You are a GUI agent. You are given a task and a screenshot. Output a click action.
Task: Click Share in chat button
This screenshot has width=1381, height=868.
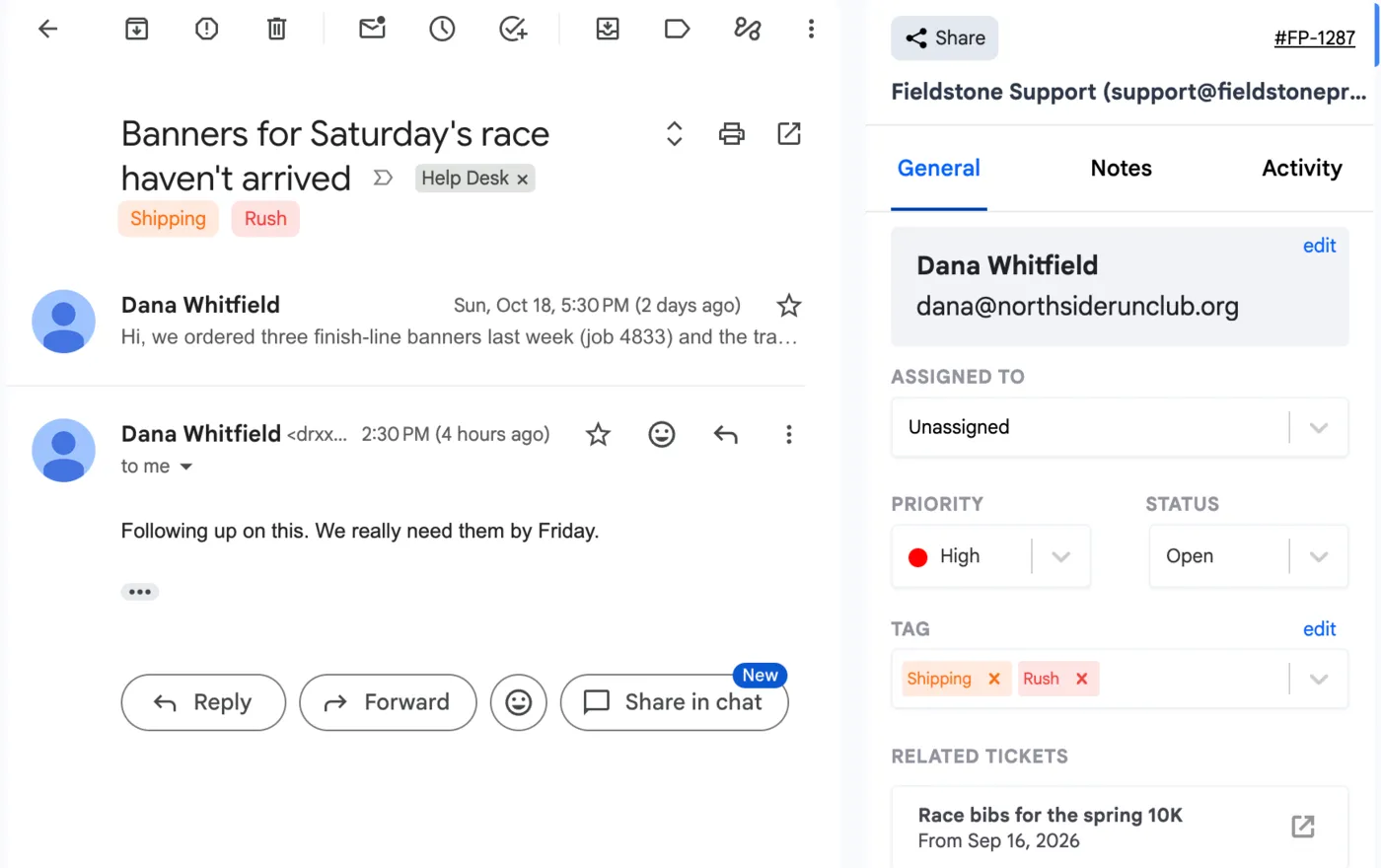(675, 702)
